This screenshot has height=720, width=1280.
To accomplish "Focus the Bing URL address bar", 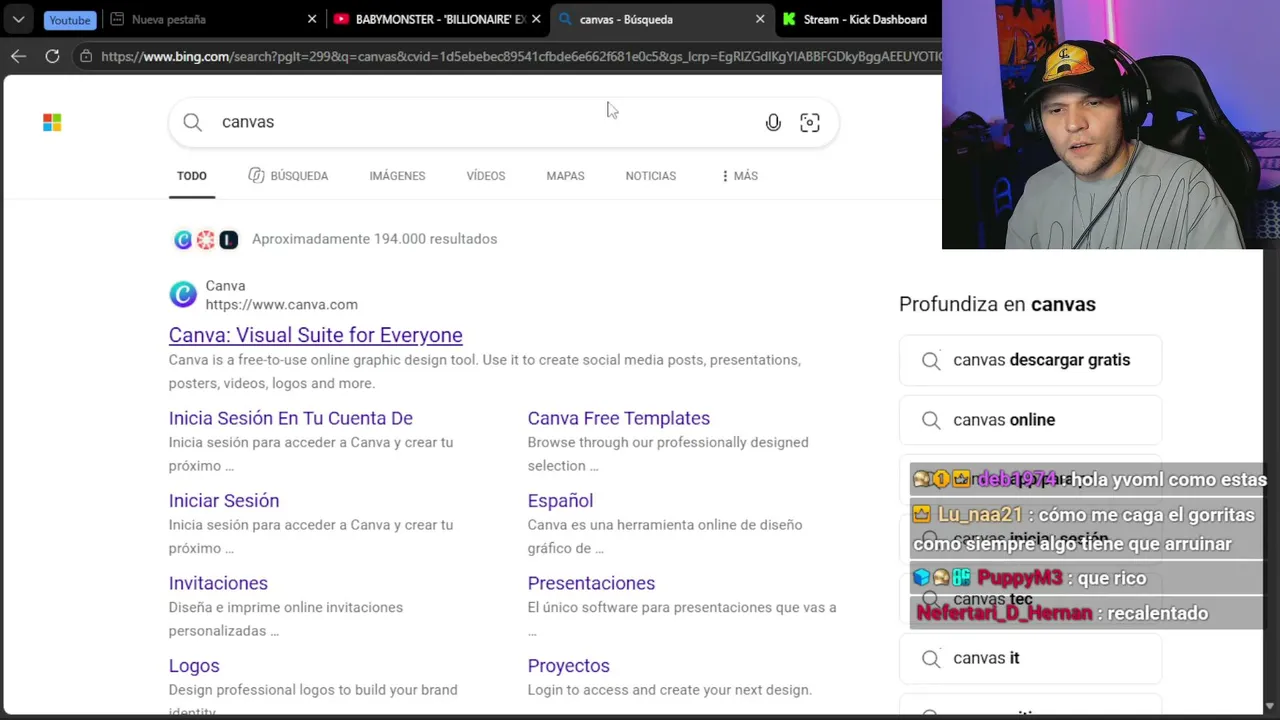I will pyautogui.click(x=520, y=56).
